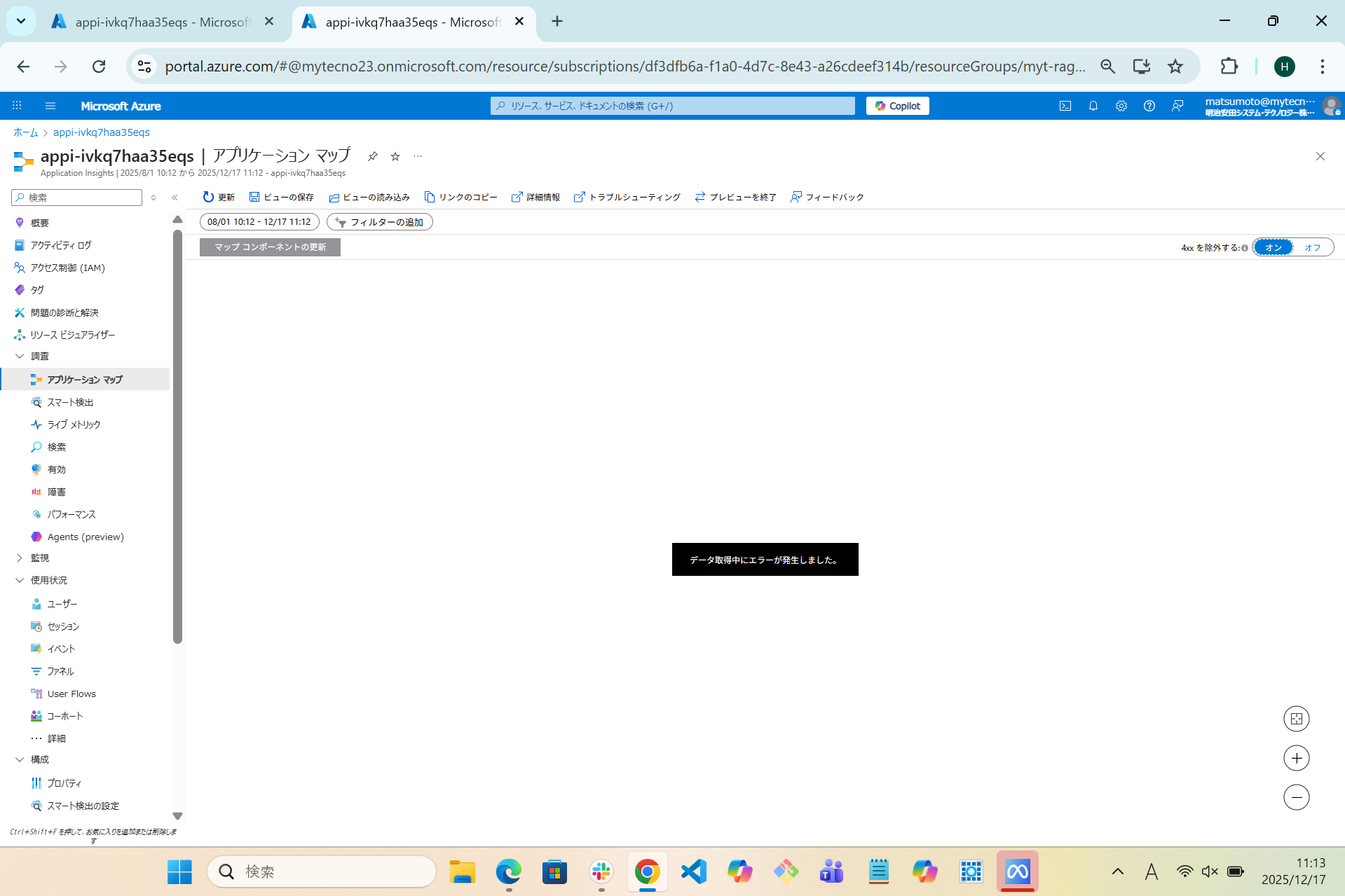Switch 4xx exclusion to オフ
1345x896 pixels.
1313,247
